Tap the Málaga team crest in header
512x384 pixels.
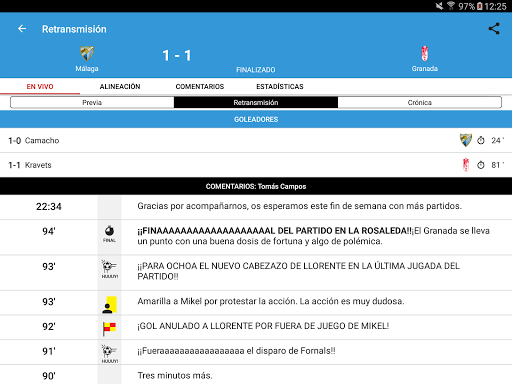[87, 53]
